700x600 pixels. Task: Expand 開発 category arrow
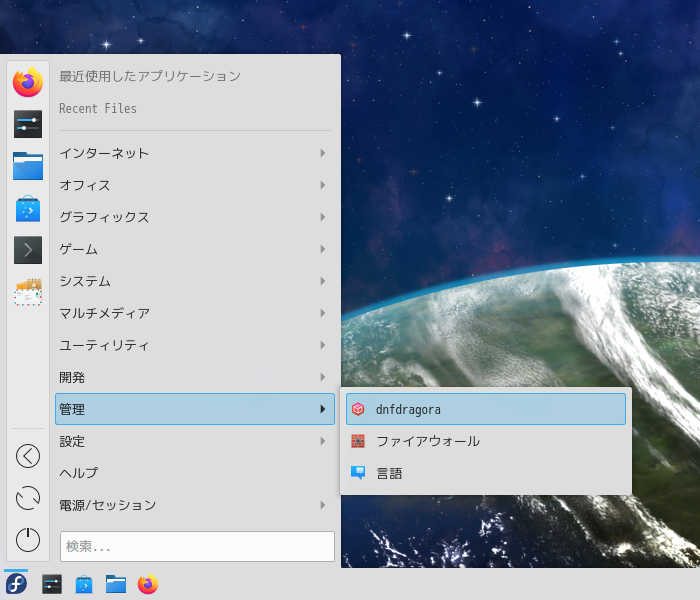point(323,377)
